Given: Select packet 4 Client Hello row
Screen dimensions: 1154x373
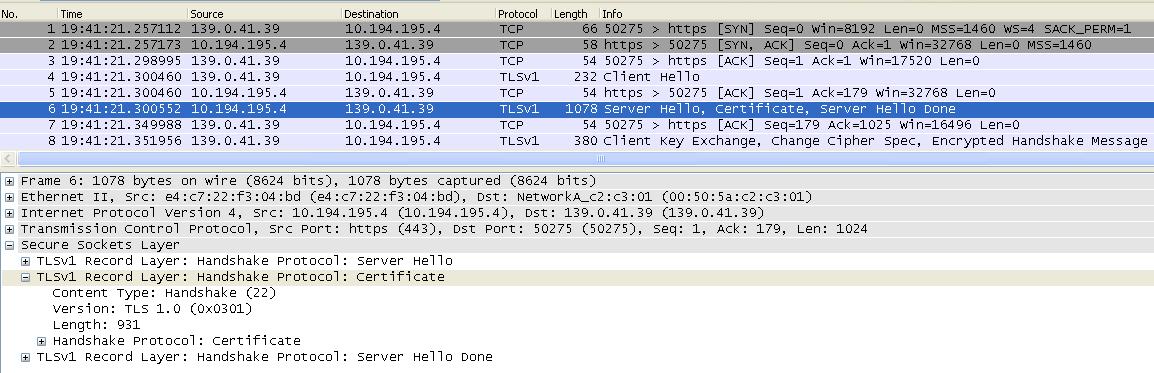Looking at the screenshot, I should click(x=577, y=77).
